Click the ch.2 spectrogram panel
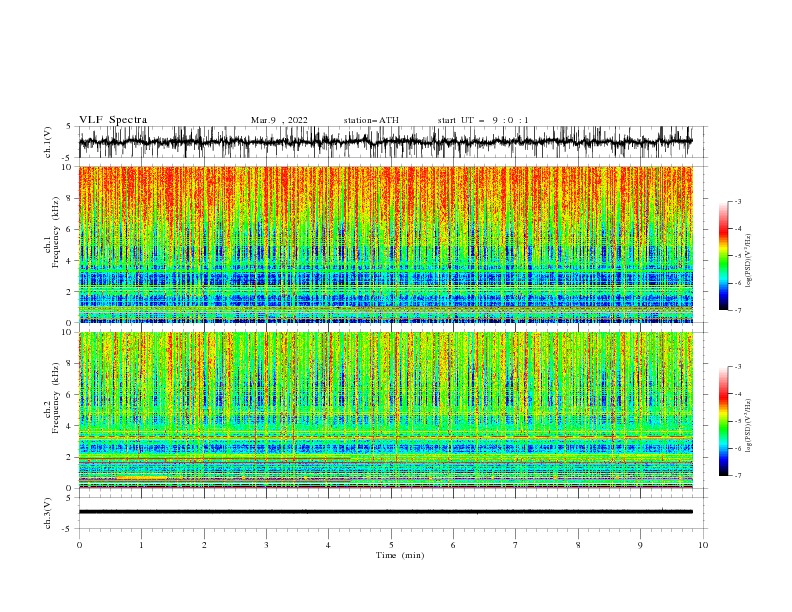Image resolution: width=792 pixels, height=612 pixels. tap(385, 410)
